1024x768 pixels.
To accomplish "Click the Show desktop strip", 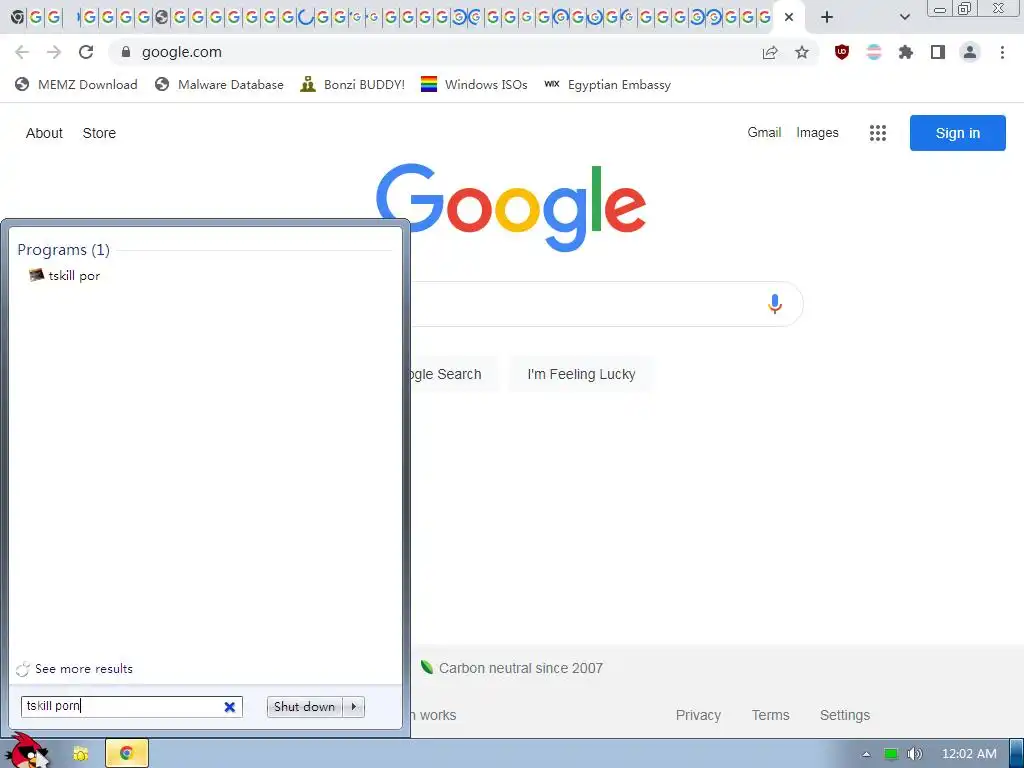I will [1017, 754].
